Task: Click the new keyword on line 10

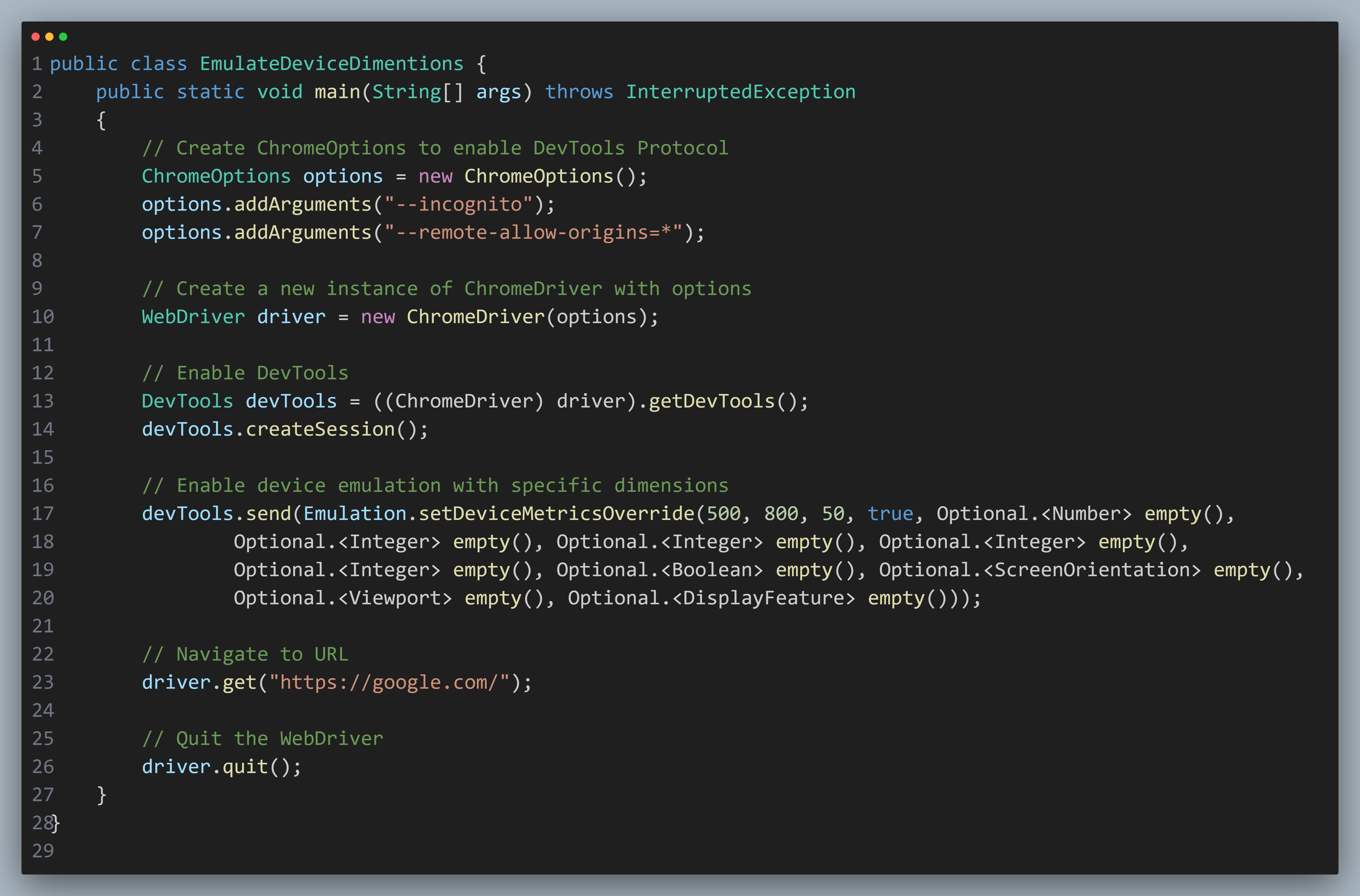Action: pos(378,316)
